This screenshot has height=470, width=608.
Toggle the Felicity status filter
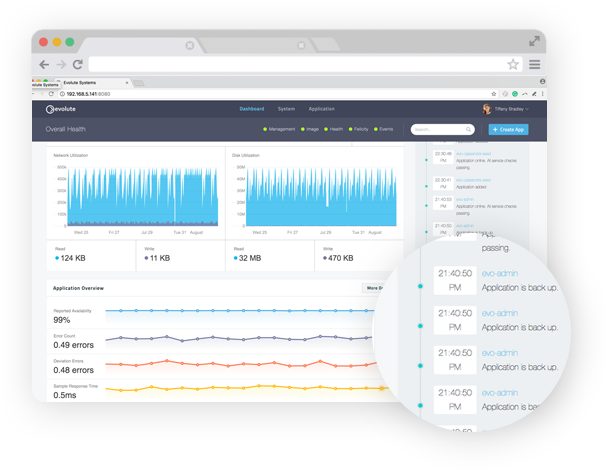tap(358, 129)
